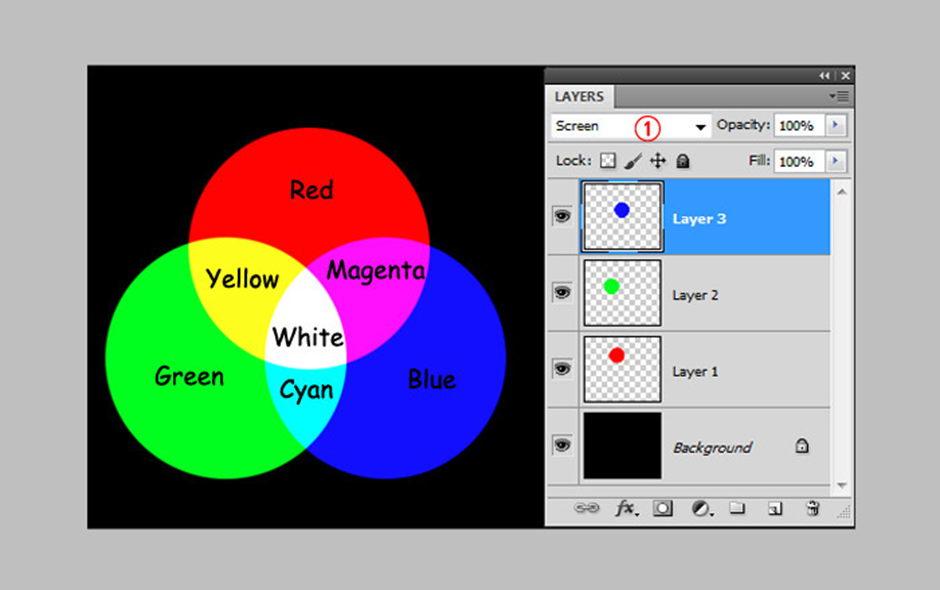Click the Blue label on canvas
The width and height of the screenshot is (940, 590).
[x=432, y=380]
